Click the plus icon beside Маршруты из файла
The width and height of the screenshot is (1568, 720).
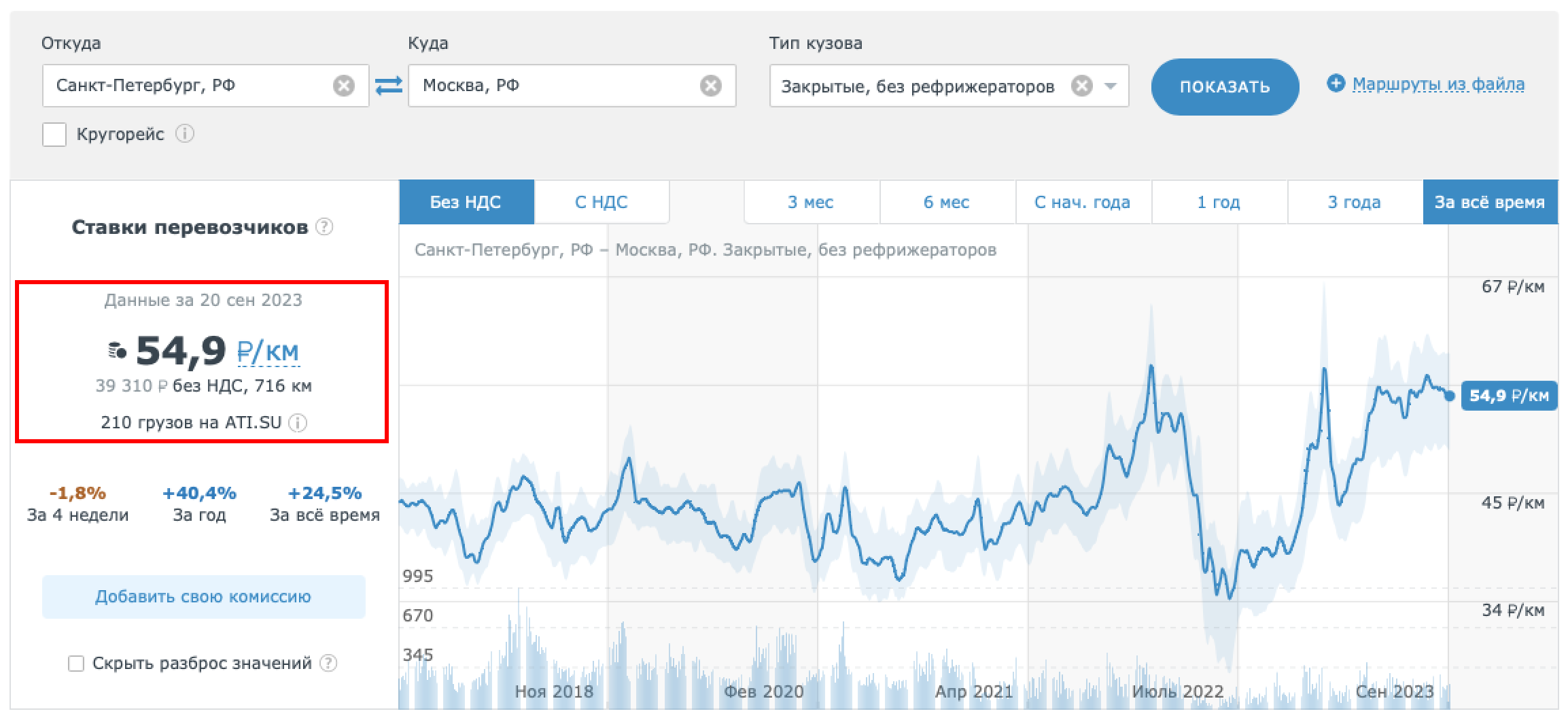(x=1336, y=84)
